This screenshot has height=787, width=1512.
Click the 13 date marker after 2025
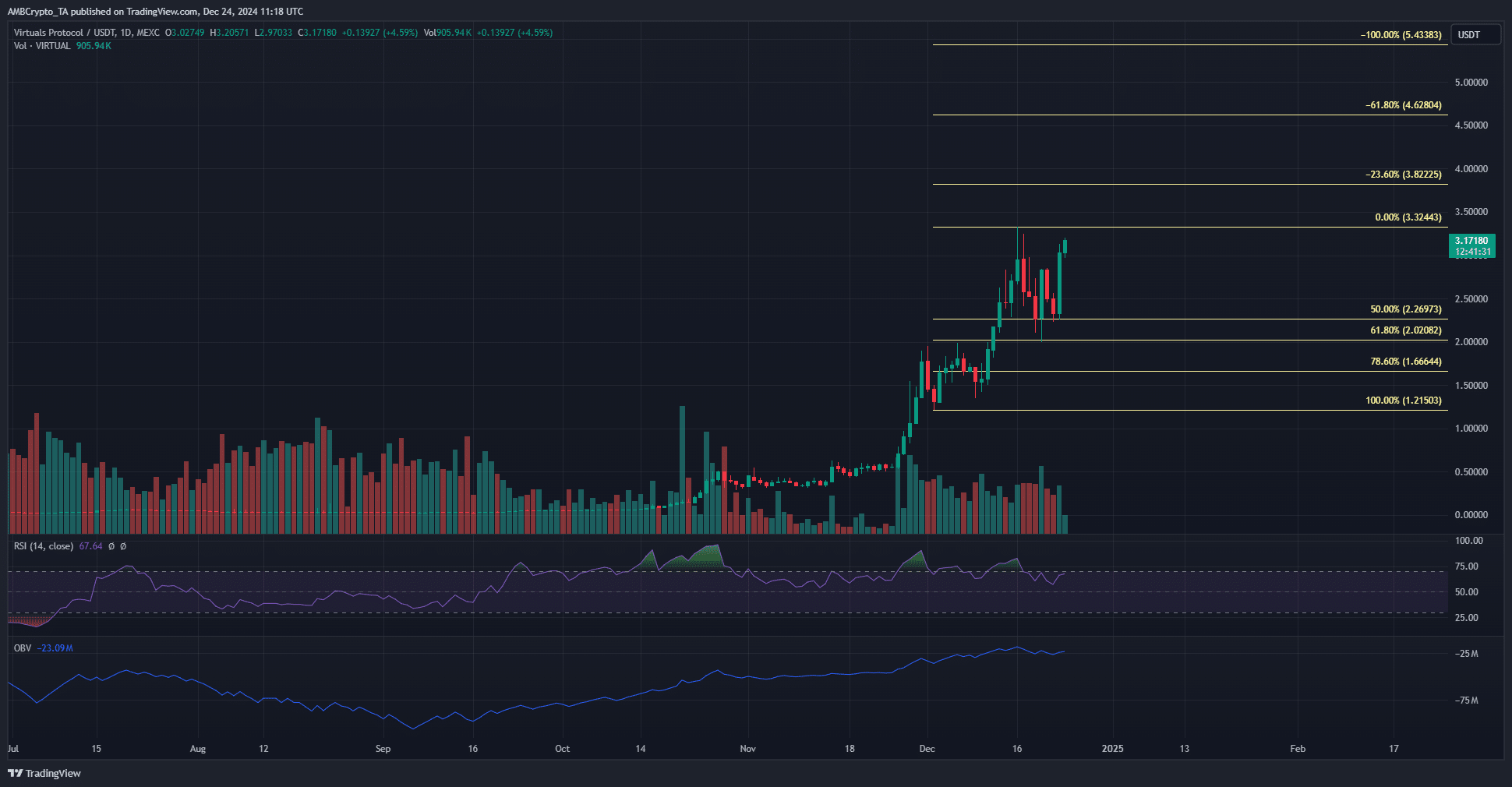pyautogui.click(x=1184, y=749)
